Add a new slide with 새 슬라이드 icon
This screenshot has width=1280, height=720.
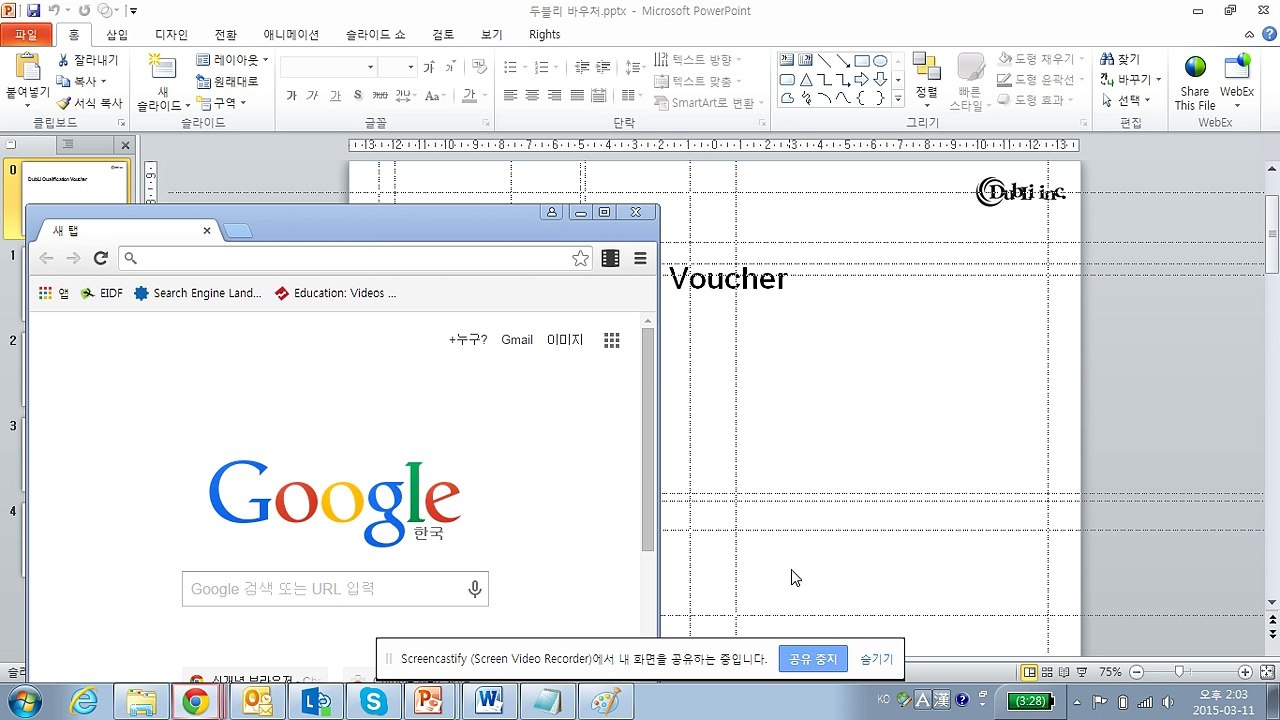[x=161, y=67]
